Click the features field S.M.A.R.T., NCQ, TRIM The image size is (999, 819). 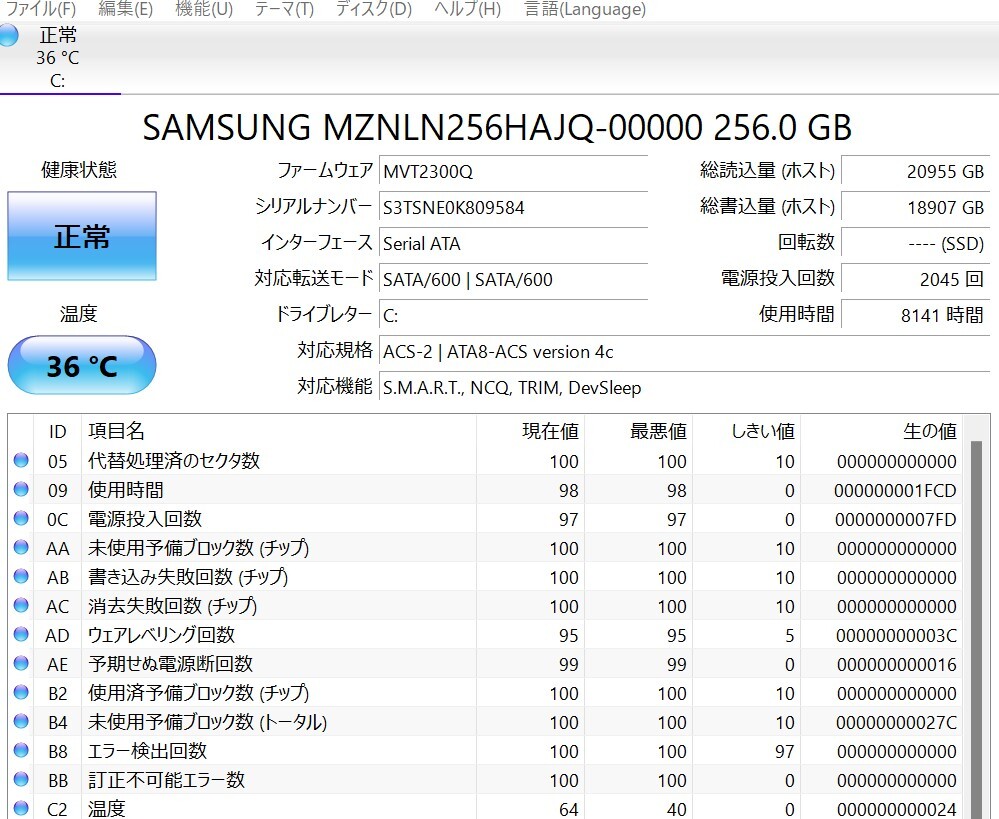pos(684,388)
